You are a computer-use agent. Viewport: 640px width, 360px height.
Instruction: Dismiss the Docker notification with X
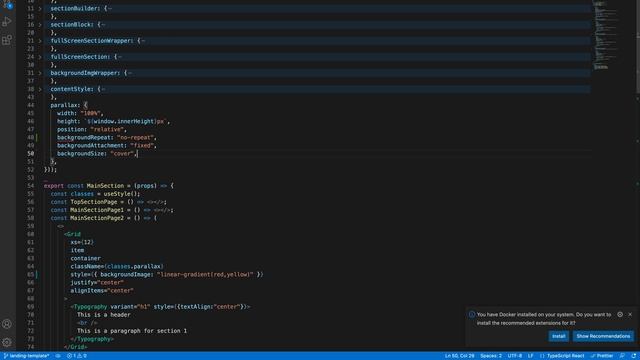(x=630, y=314)
